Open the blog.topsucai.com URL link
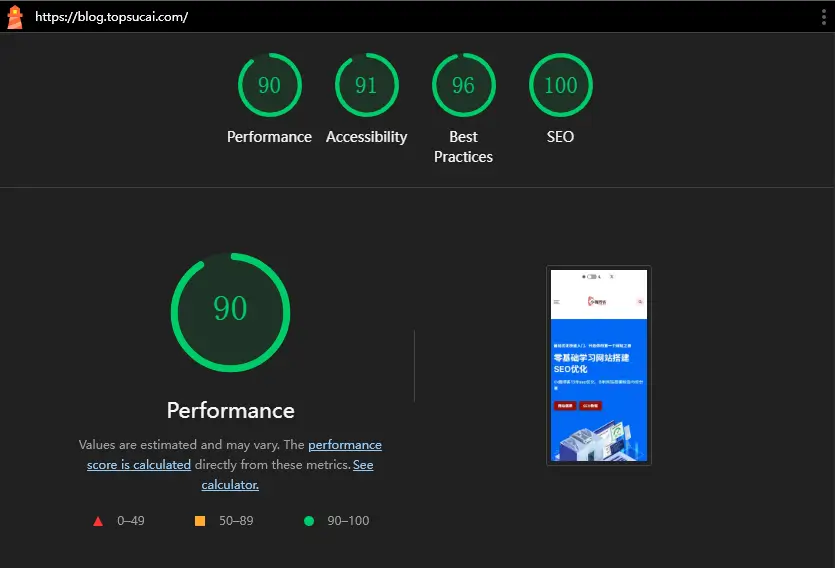This screenshot has width=835, height=568. tap(111, 17)
